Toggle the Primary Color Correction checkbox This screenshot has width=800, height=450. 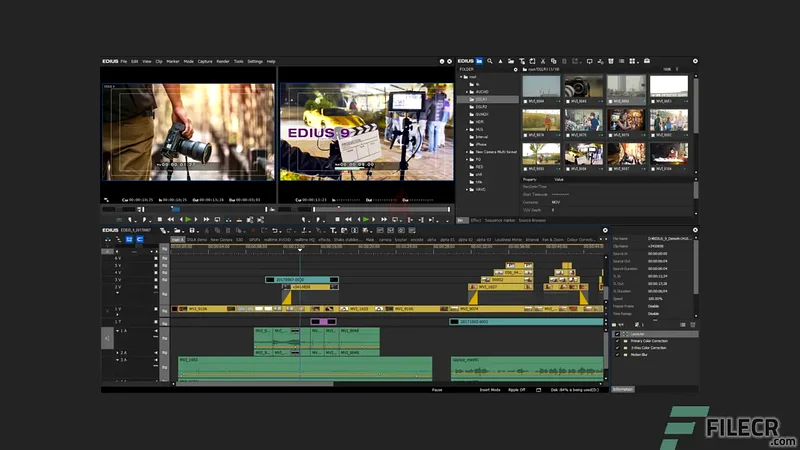pos(617,341)
